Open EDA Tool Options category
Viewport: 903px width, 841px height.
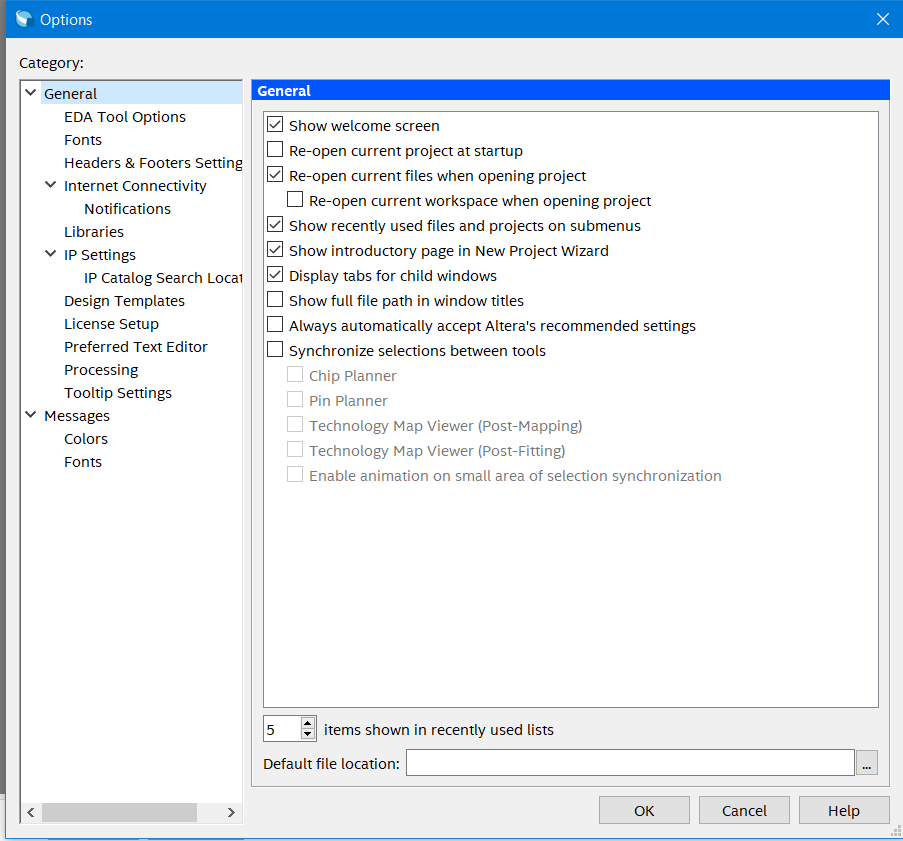coord(125,117)
